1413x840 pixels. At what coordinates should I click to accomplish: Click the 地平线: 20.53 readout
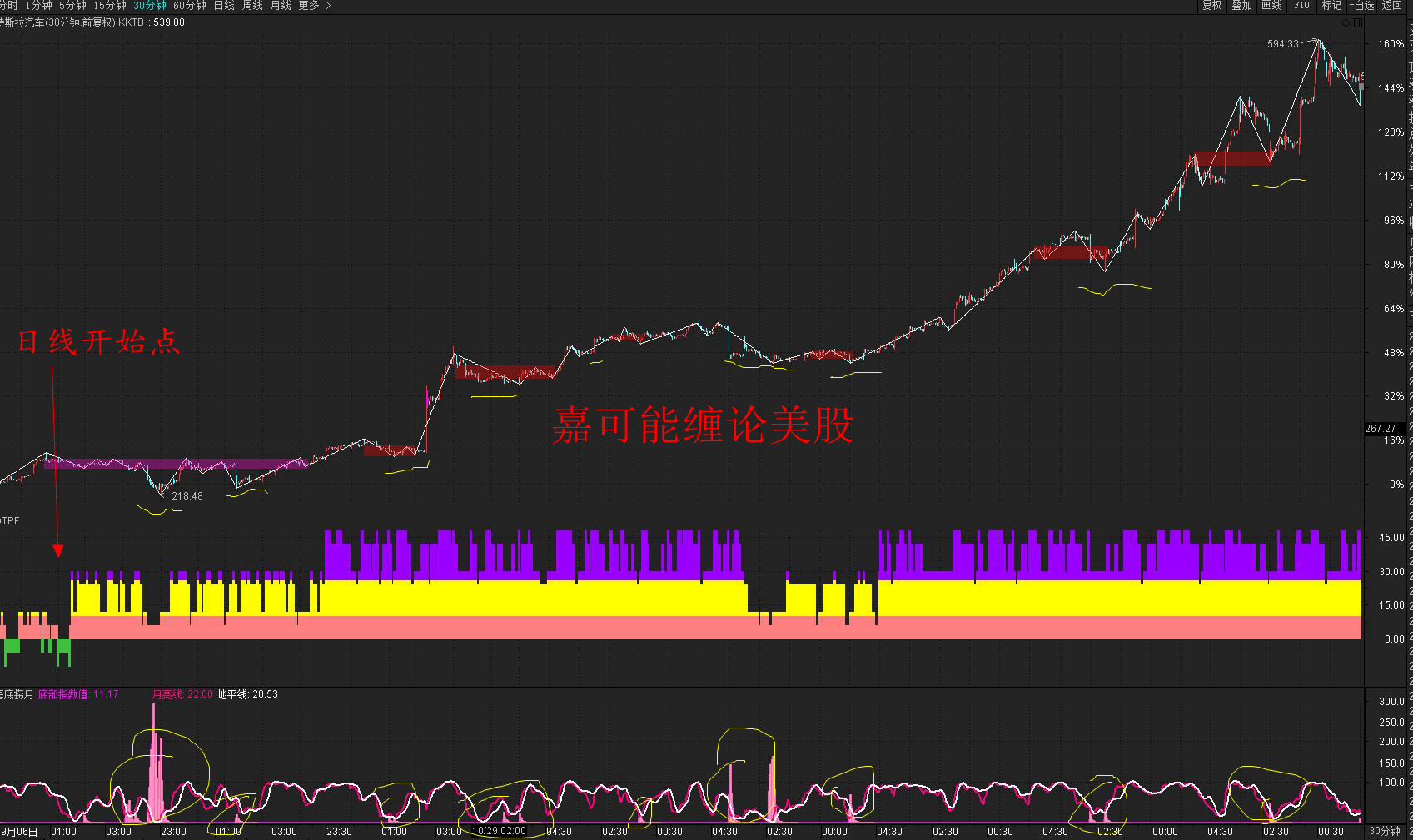[x=247, y=694]
